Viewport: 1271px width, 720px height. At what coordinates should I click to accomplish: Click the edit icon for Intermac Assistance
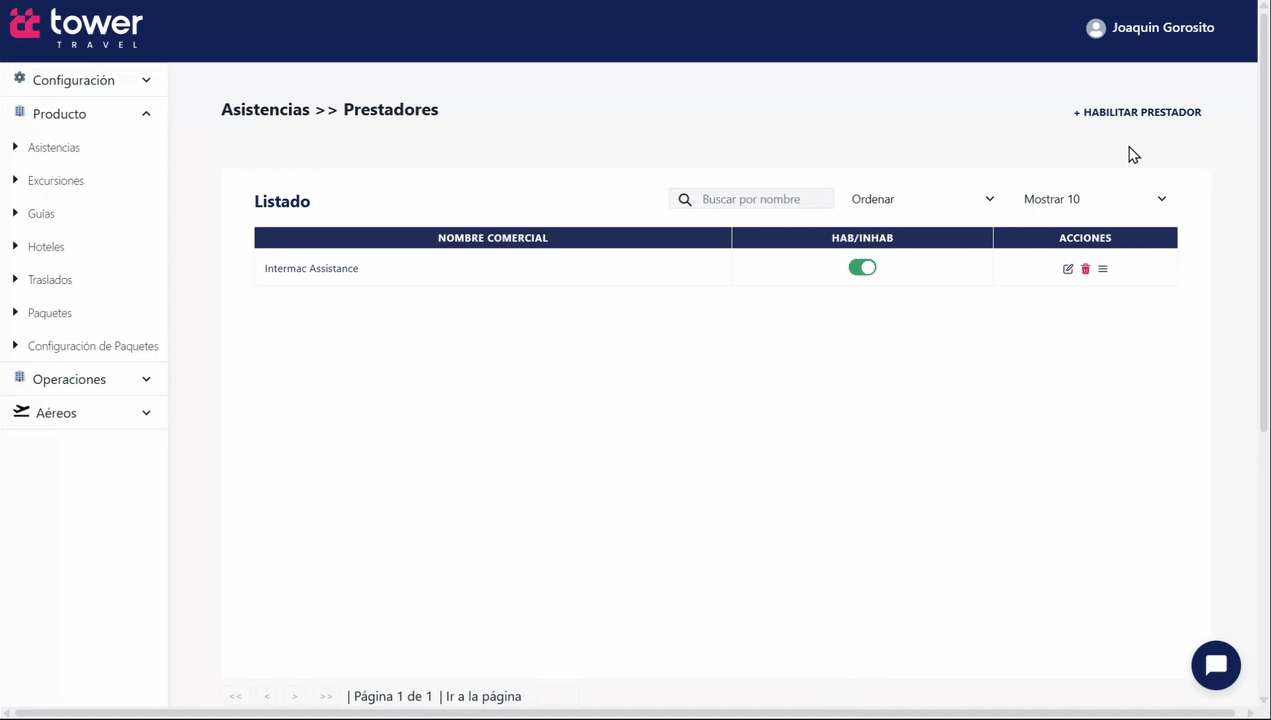[x=1068, y=269]
